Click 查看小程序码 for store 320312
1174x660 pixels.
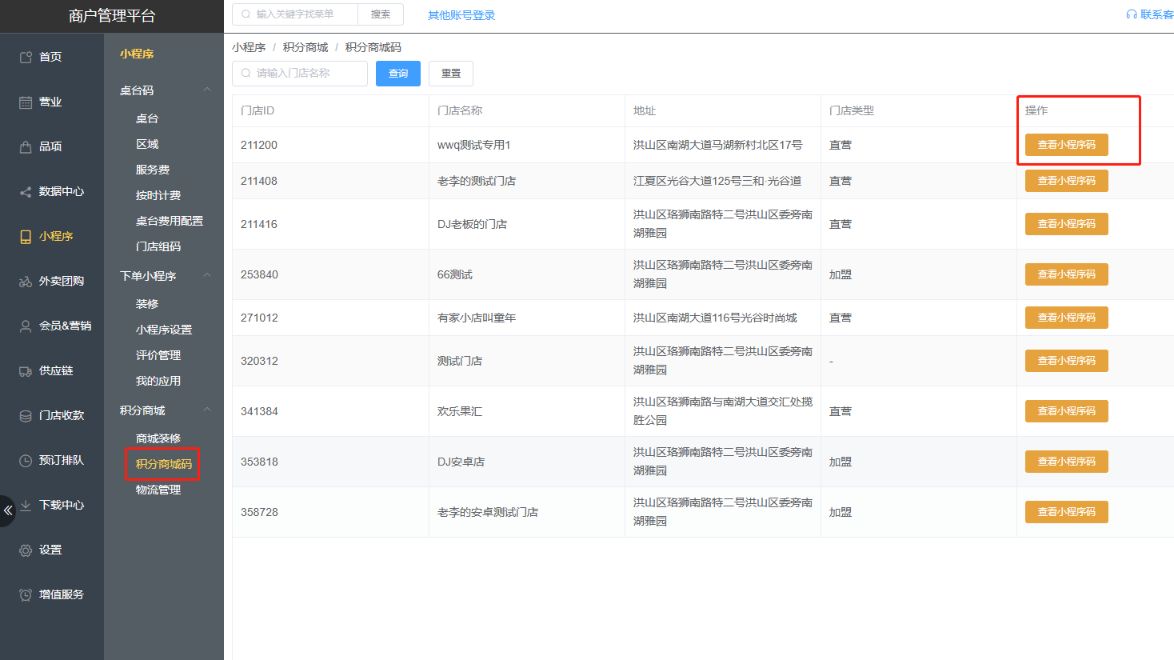click(x=1066, y=361)
